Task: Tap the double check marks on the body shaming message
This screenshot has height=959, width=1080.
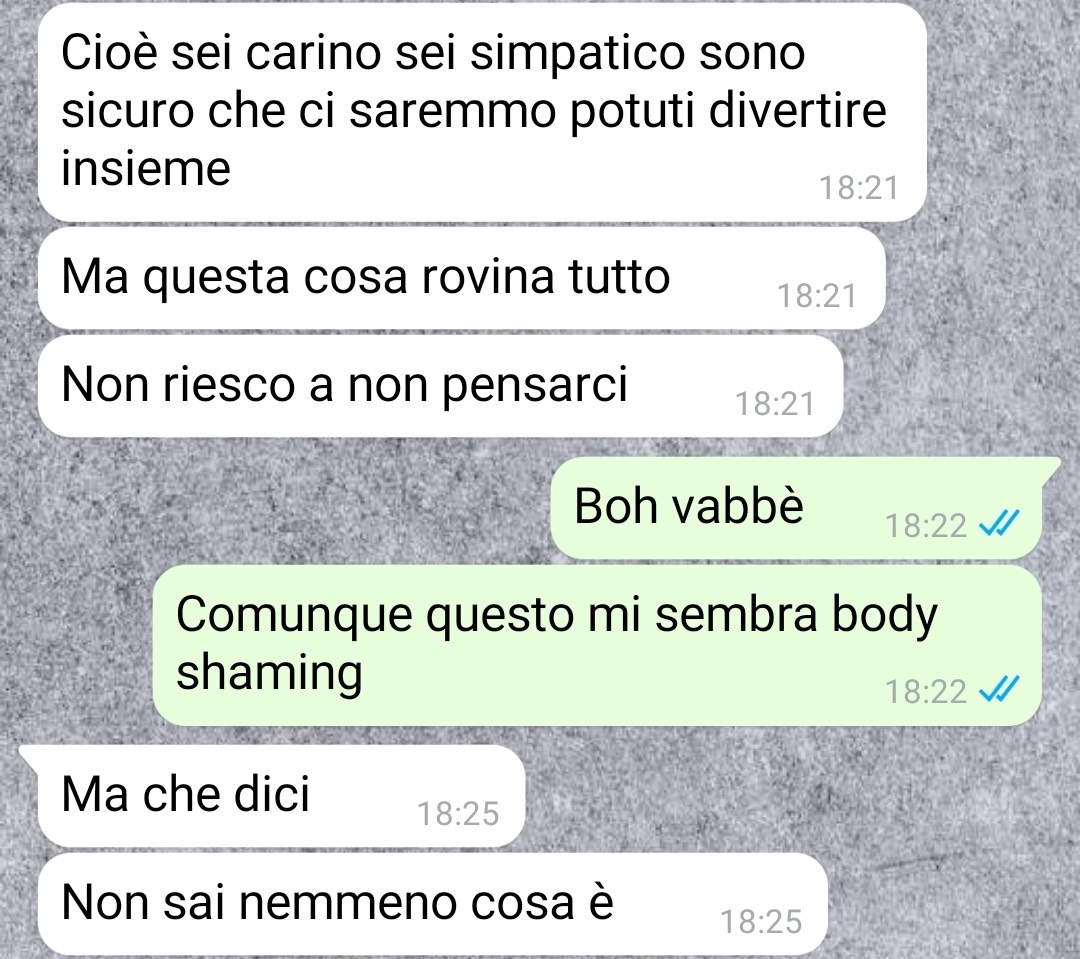Action: [999, 689]
